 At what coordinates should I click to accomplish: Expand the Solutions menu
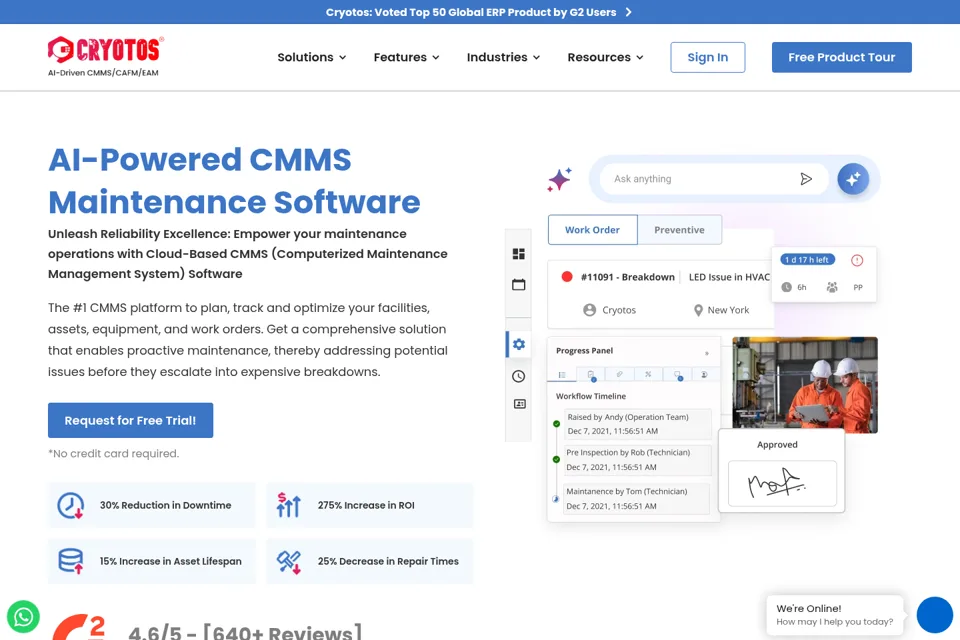312,57
